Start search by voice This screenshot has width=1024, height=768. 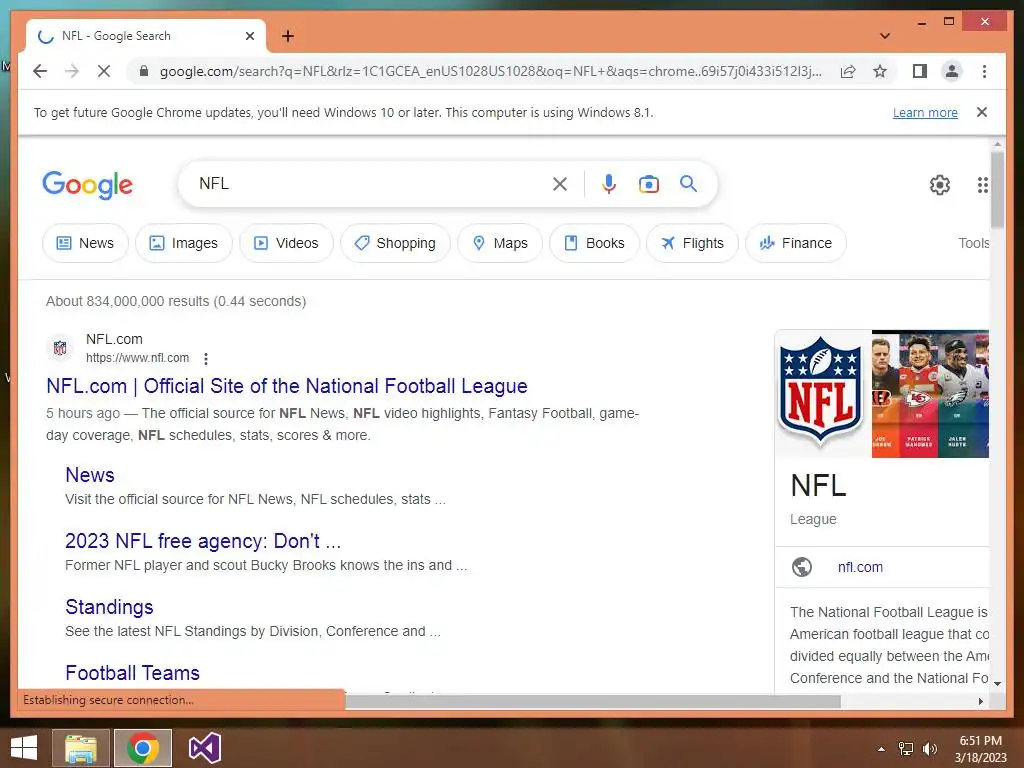(609, 184)
